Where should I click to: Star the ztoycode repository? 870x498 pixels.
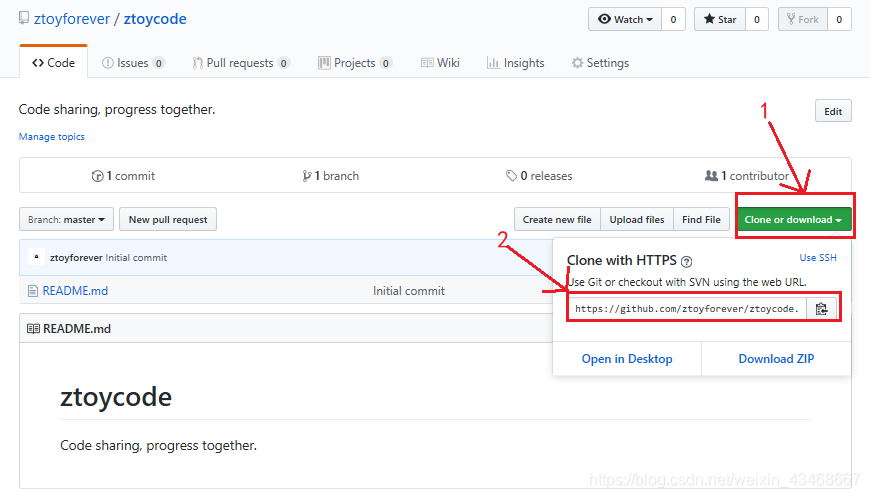tap(720, 19)
